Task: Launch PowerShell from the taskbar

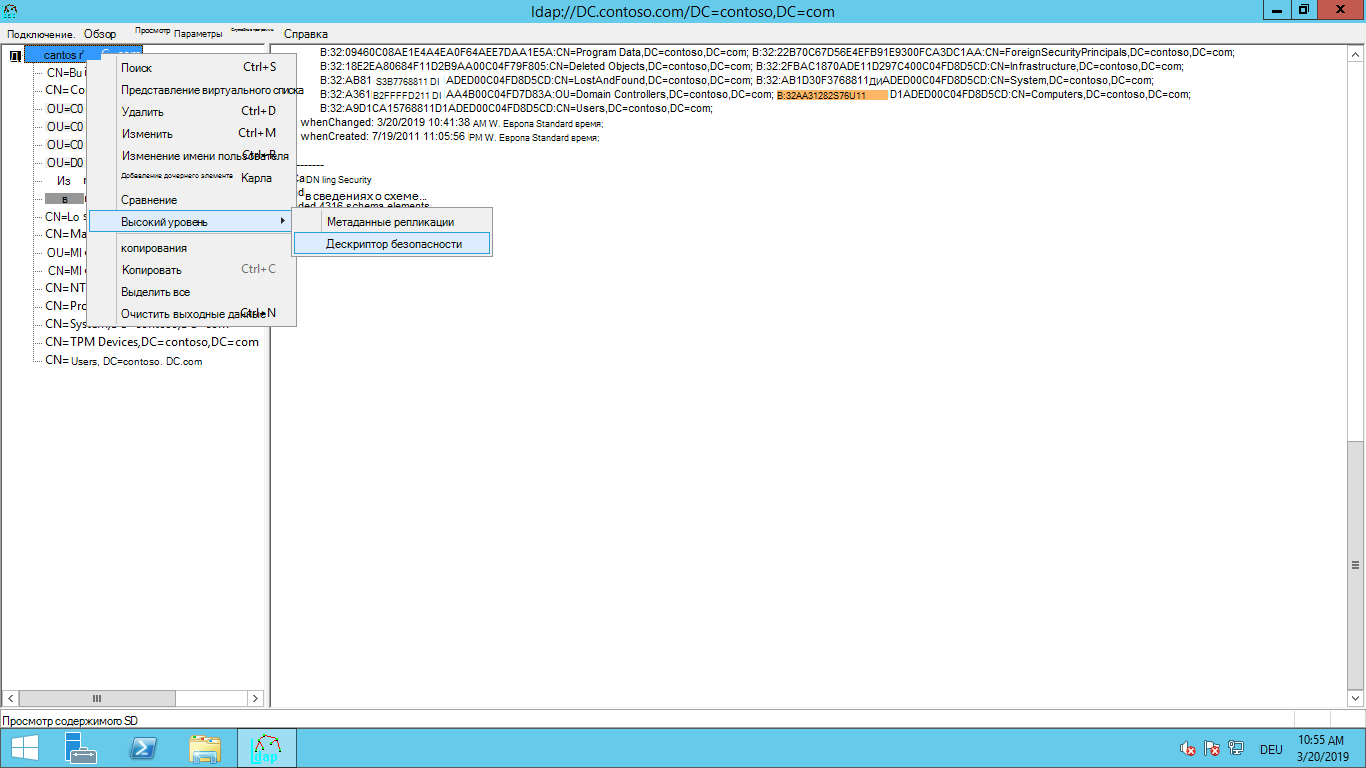Action: [x=143, y=748]
